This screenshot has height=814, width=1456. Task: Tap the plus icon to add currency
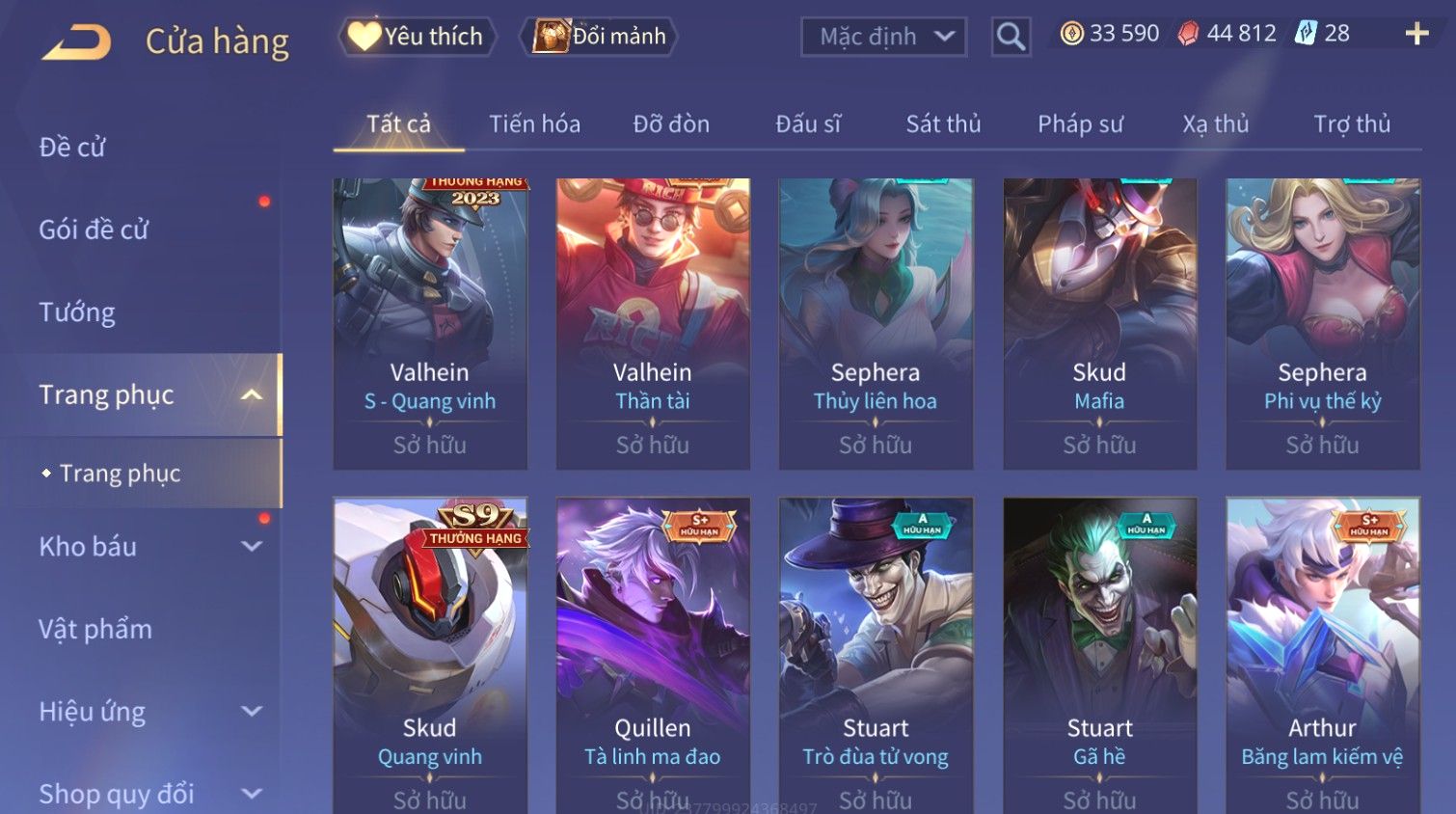(x=1416, y=35)
